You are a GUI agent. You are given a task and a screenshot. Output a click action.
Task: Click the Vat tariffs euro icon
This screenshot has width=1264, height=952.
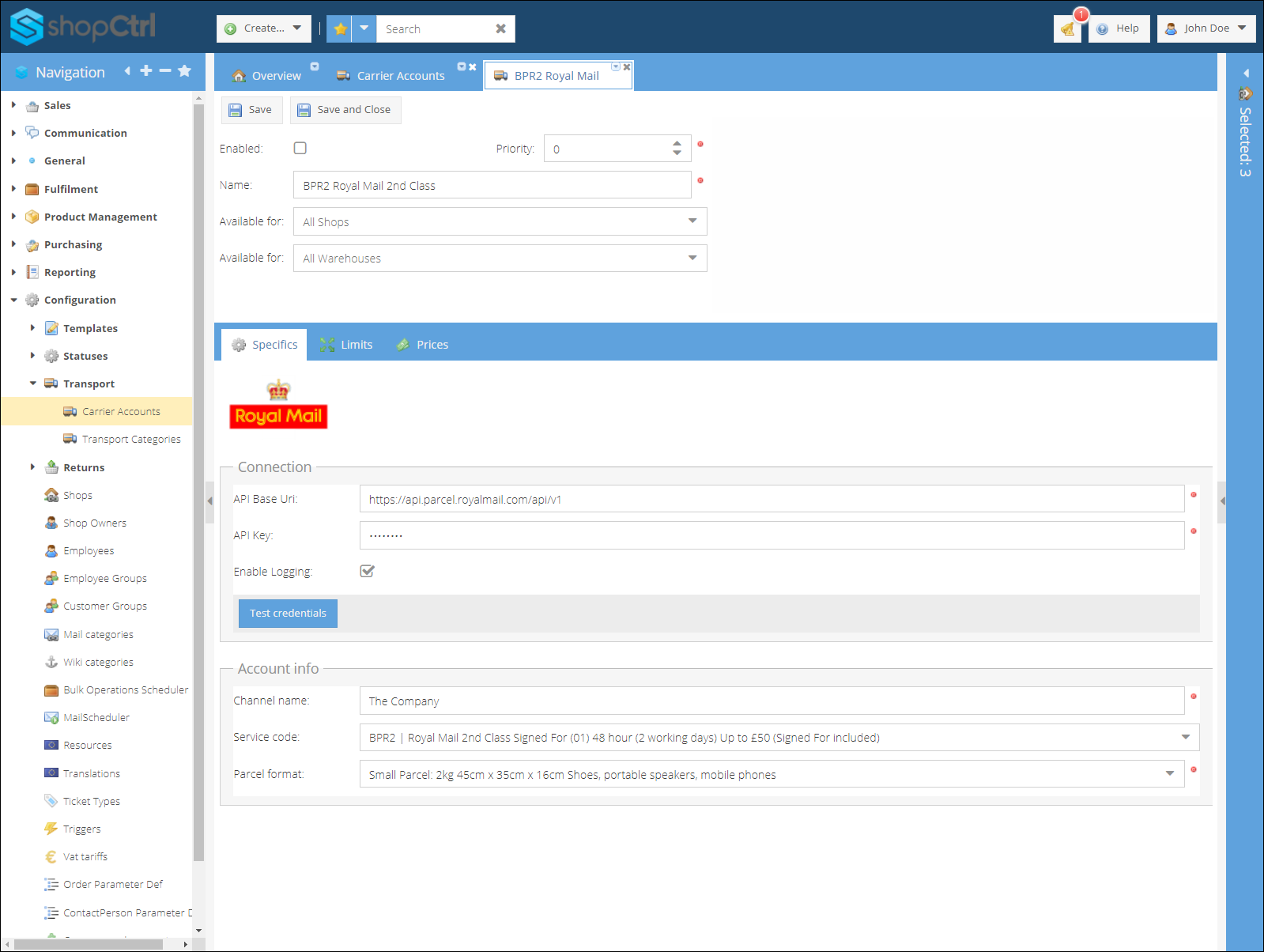(51, 856)
